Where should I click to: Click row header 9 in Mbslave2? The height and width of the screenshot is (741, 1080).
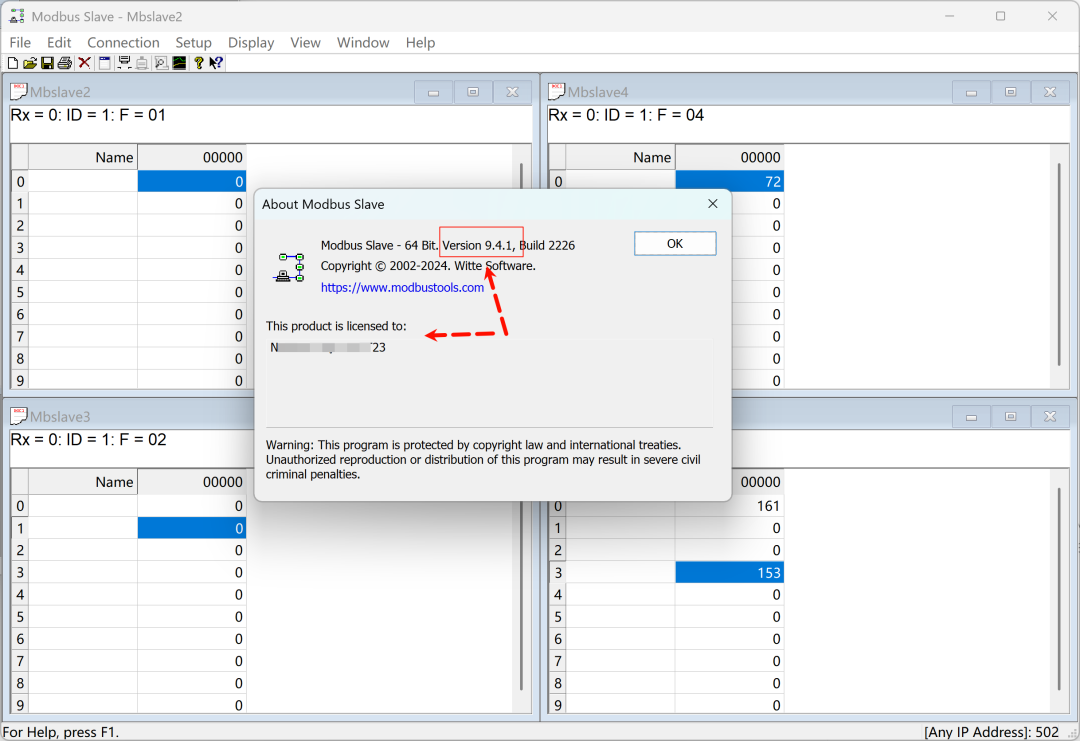19,380
